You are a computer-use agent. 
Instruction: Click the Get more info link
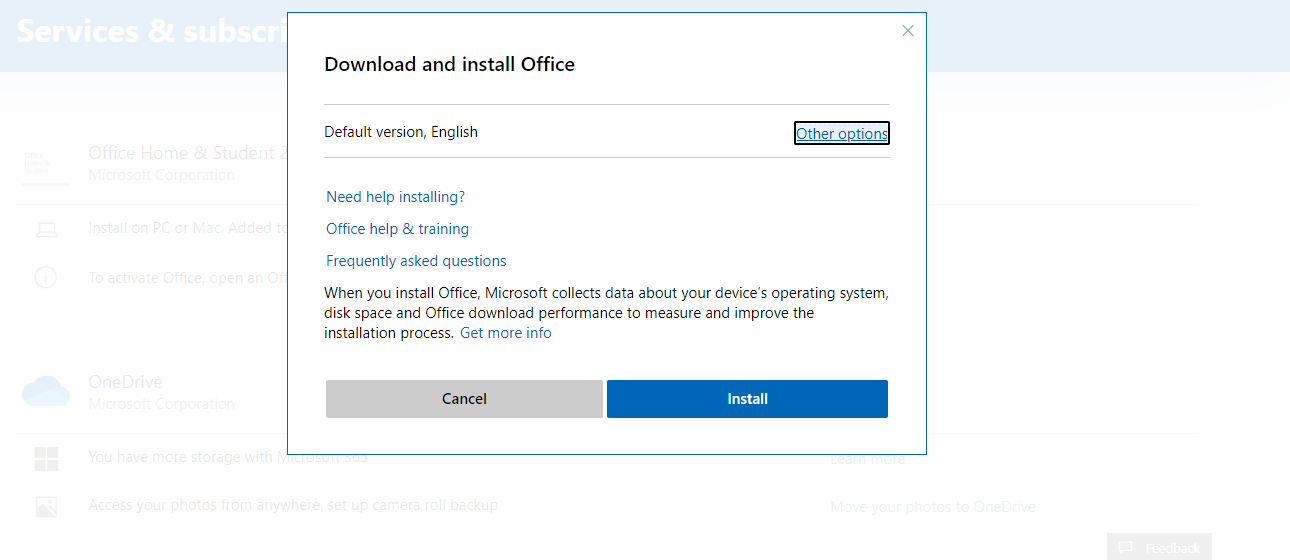pyautogui.click(x=506, y=333)
